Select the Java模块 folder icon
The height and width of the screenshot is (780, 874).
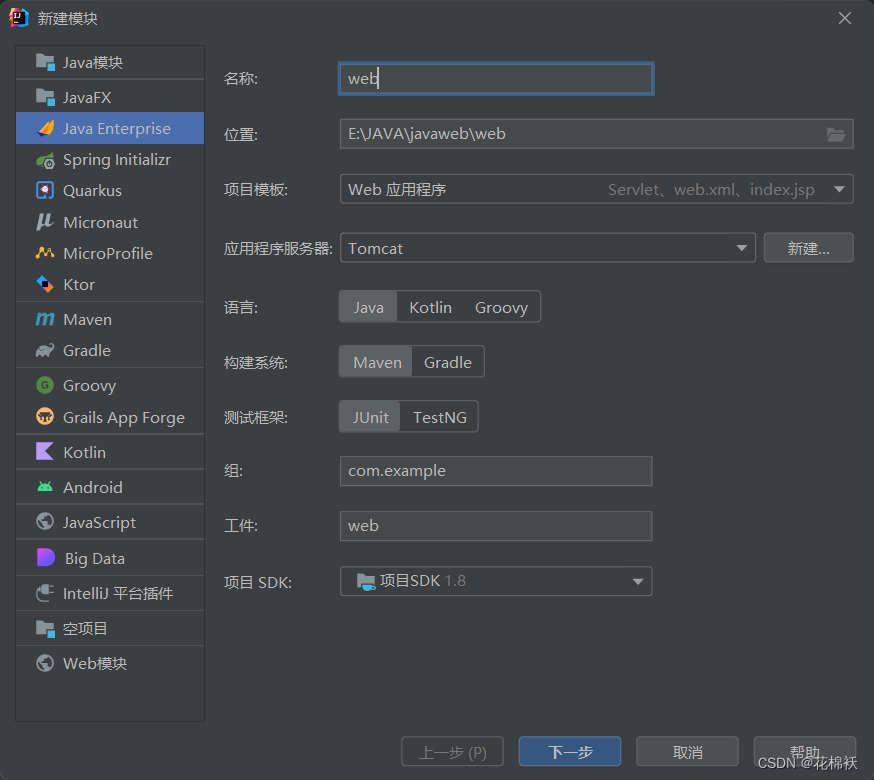pos(45,62)
